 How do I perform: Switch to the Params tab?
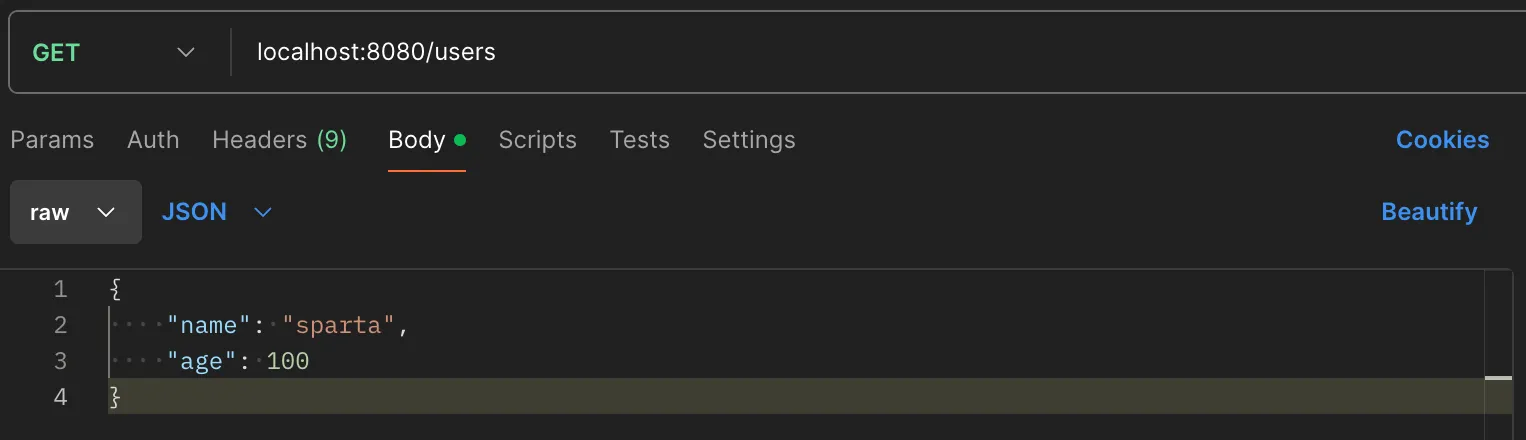tap(52, 140)
